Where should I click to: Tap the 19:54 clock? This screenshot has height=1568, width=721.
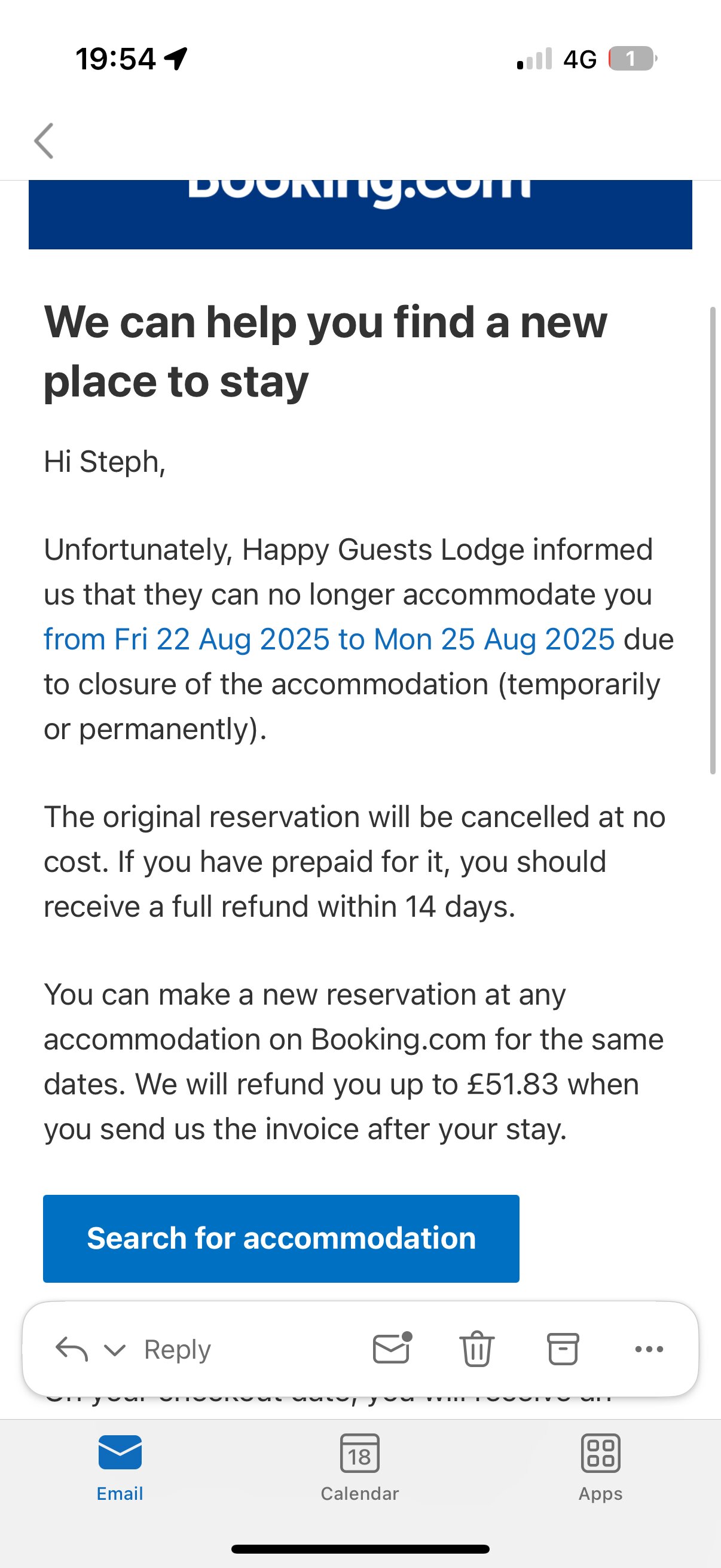tap(115, 59)
